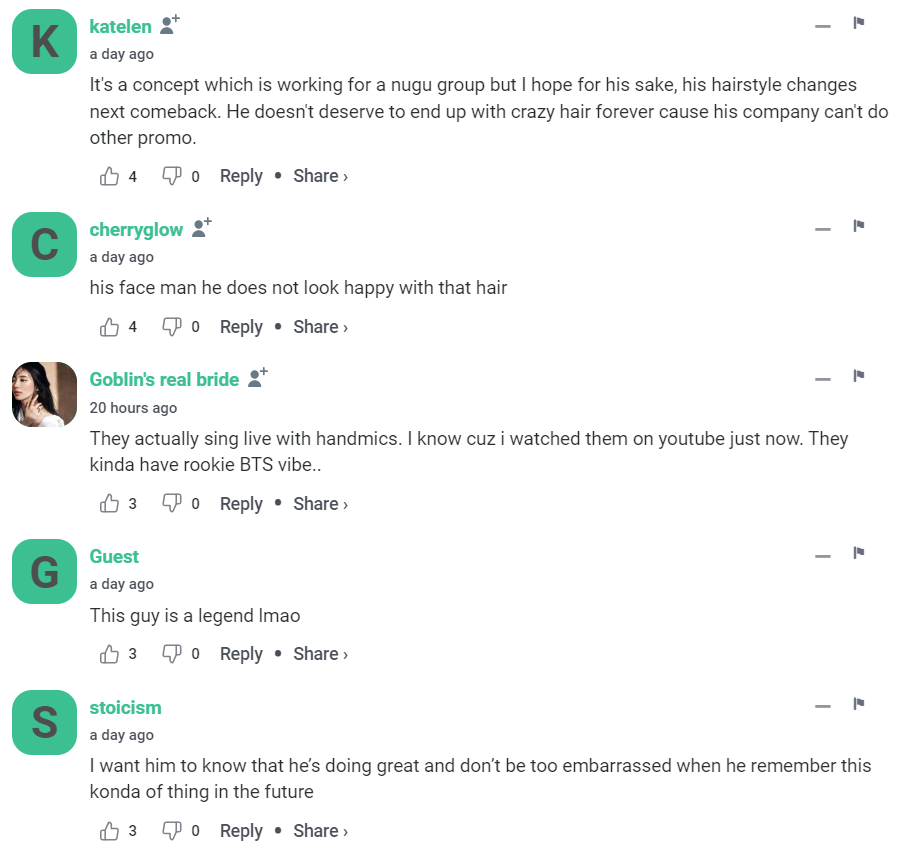Collapse katelen's comment thread
897x846 pixels.
coord(823,26)
